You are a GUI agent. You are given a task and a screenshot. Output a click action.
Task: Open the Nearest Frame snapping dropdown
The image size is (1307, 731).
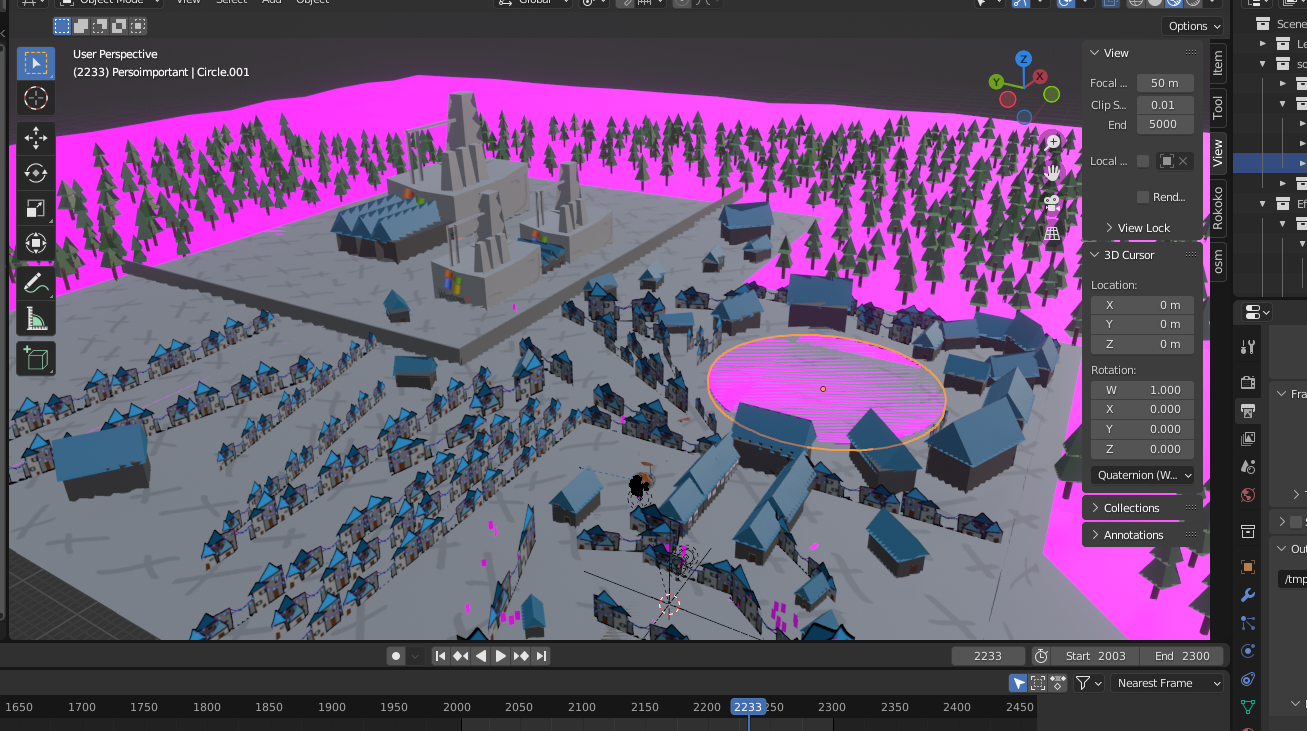[x=1167, y=683]
